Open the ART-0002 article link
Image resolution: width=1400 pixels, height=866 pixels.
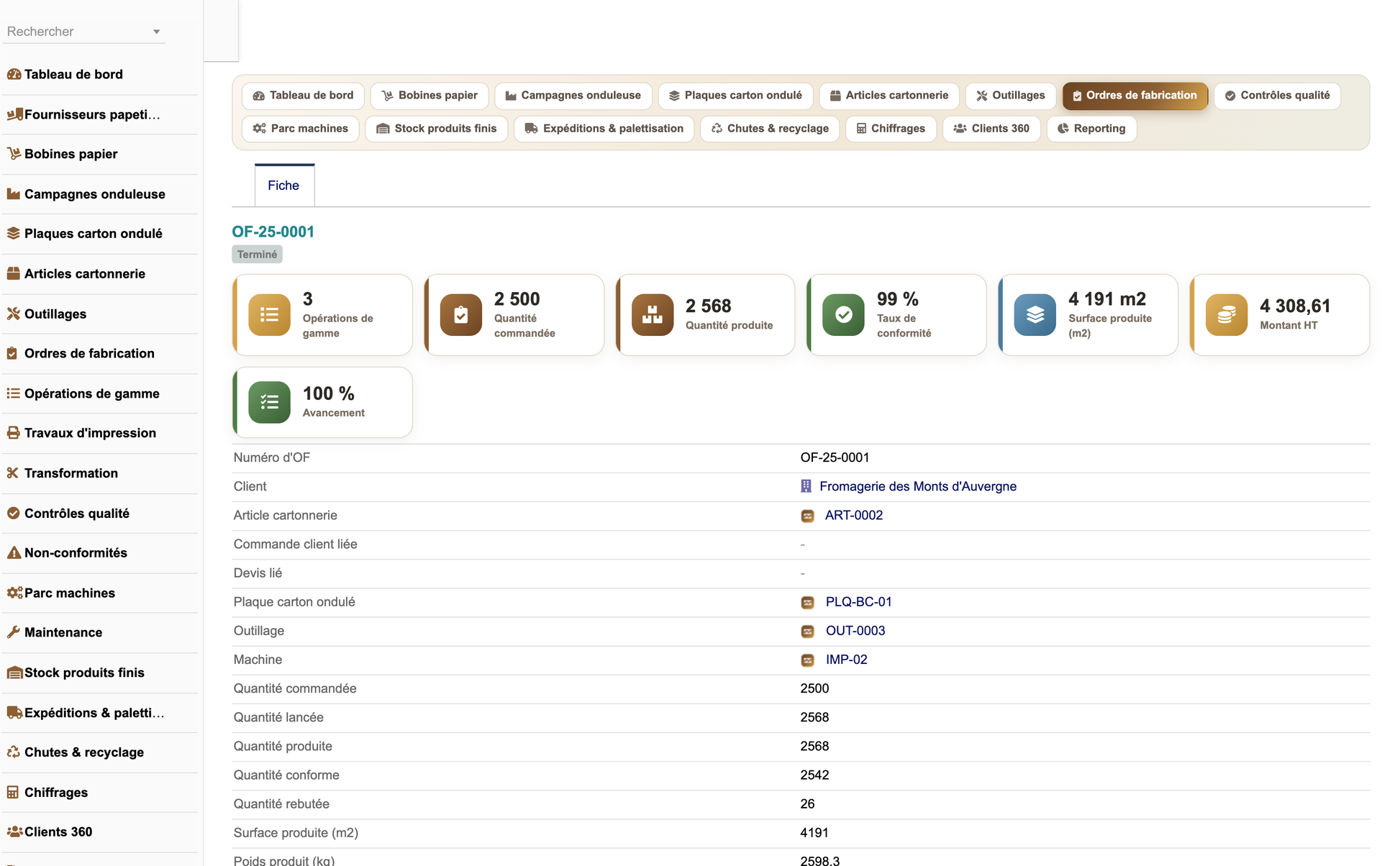tap(853, 515)
